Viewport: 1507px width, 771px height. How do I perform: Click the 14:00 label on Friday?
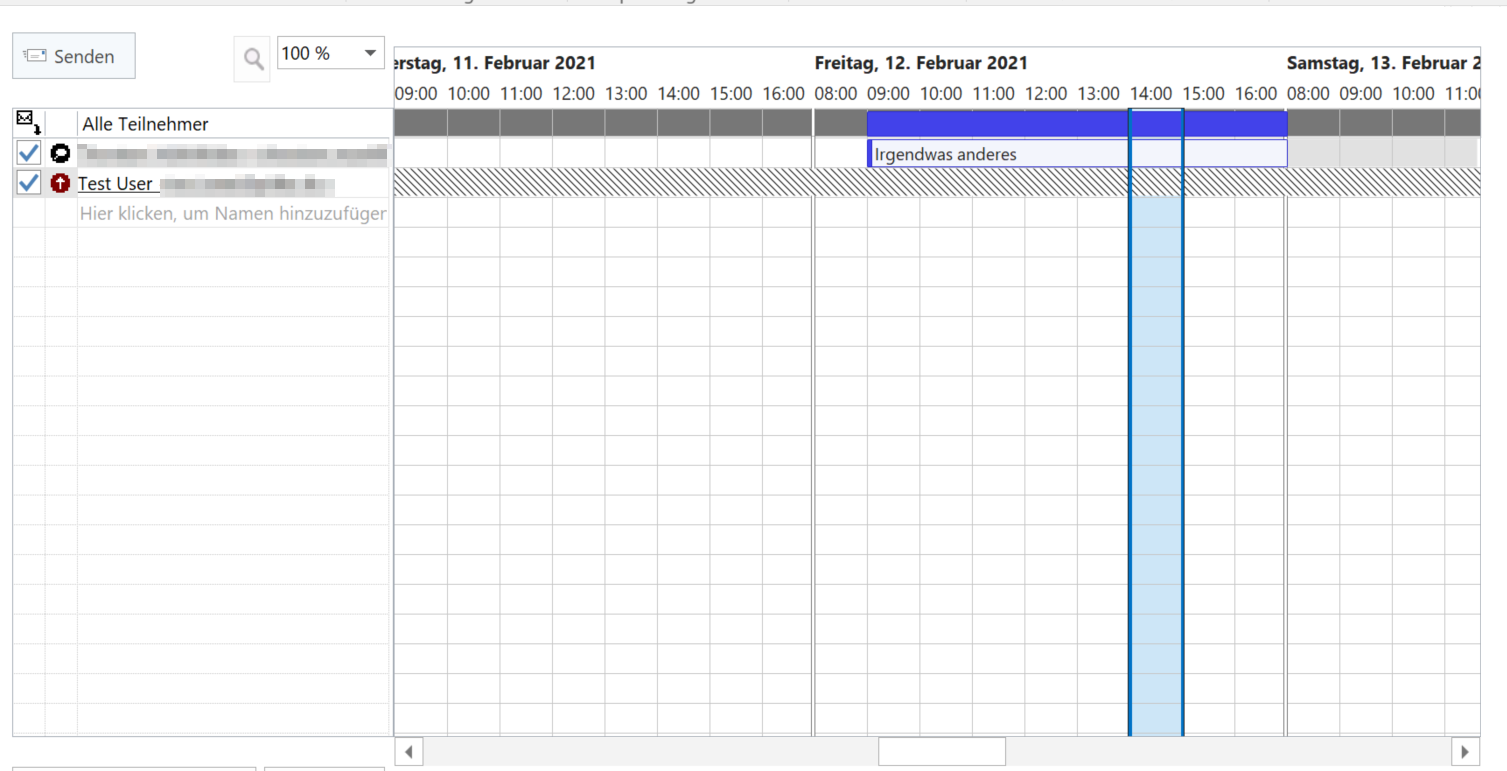[x=1150, y=94]
